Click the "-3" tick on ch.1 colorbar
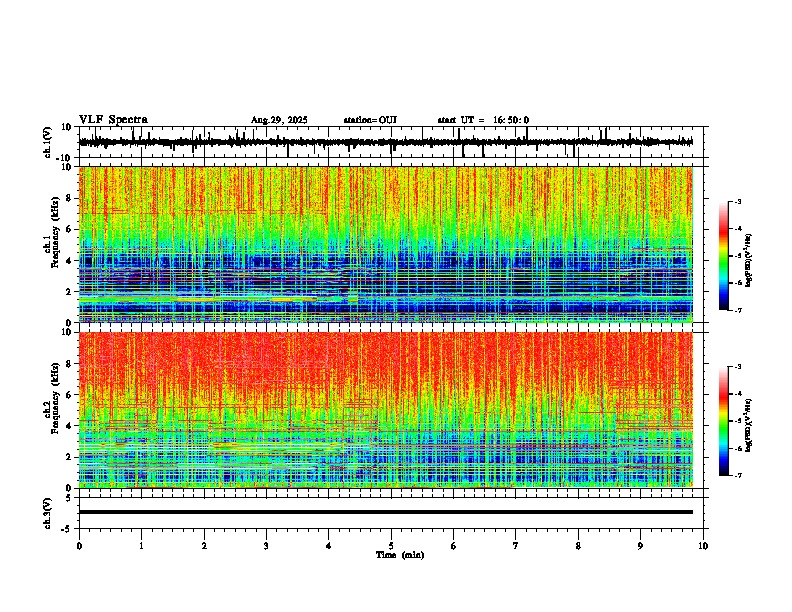The width and height of the screenshot is (792, 612). [x=737, y=202]
